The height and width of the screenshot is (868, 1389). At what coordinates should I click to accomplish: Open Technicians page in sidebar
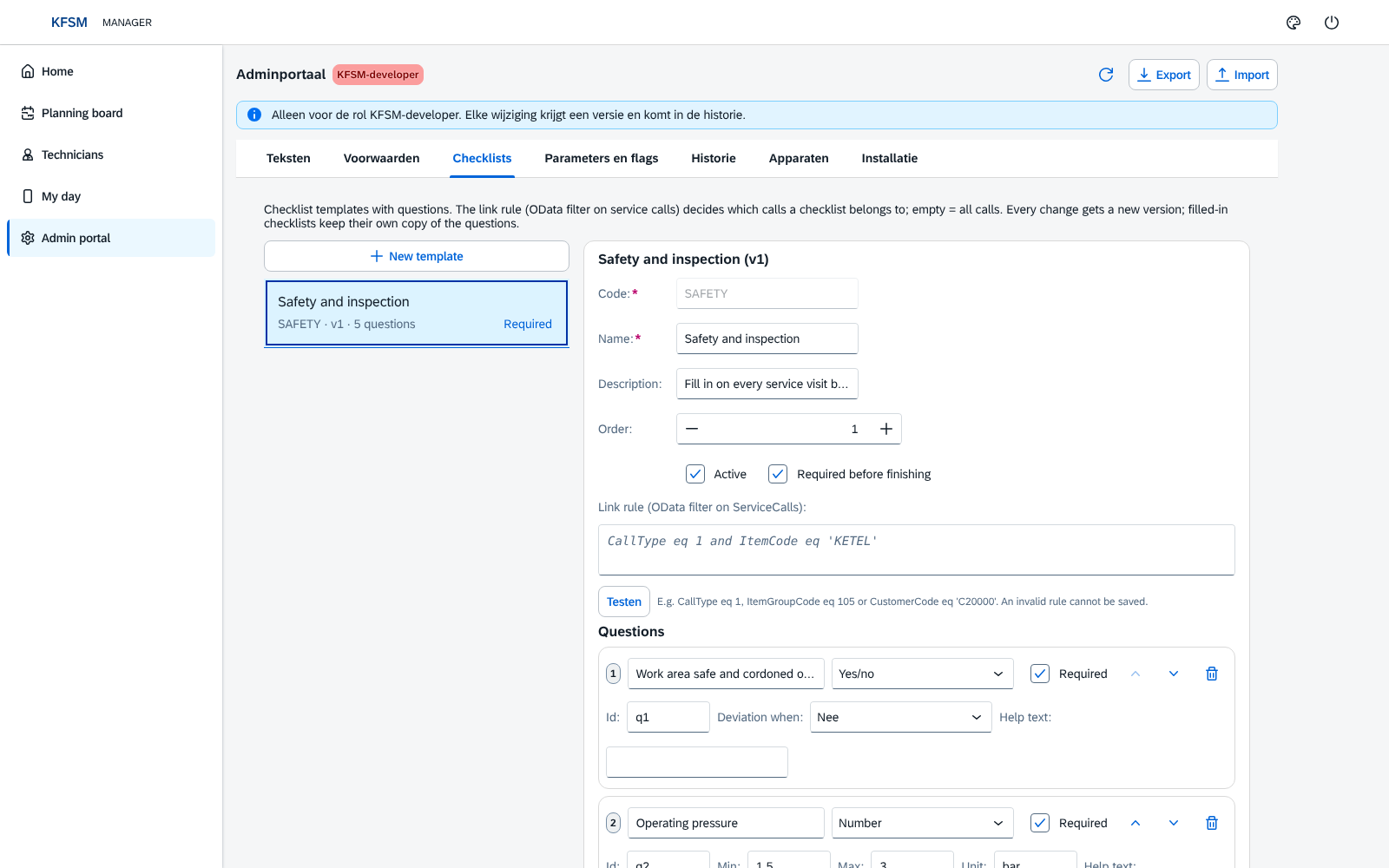111,155
